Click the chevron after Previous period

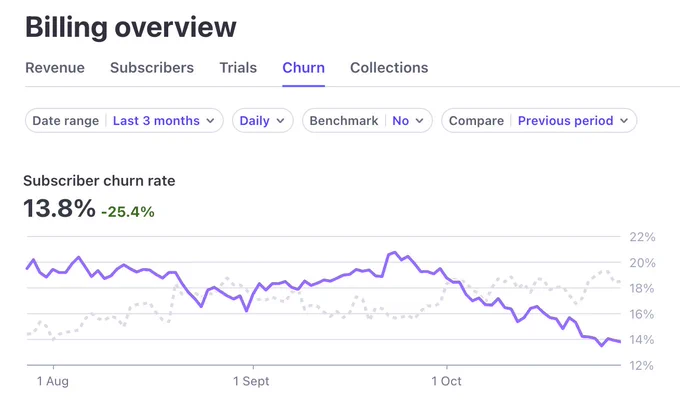[624, 121]
